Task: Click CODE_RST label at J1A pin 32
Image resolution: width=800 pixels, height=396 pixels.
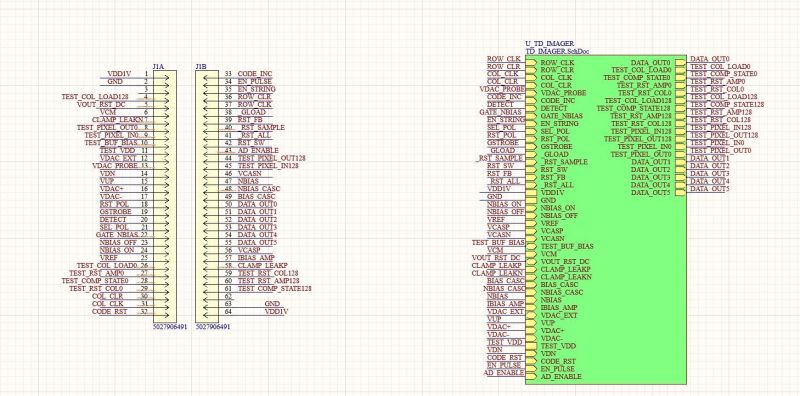Action: pyautogui.click(x=109, y=311)
